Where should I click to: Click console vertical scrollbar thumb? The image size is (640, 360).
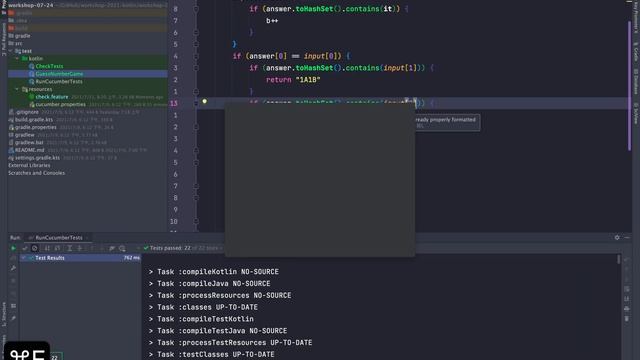coord(619,259)
